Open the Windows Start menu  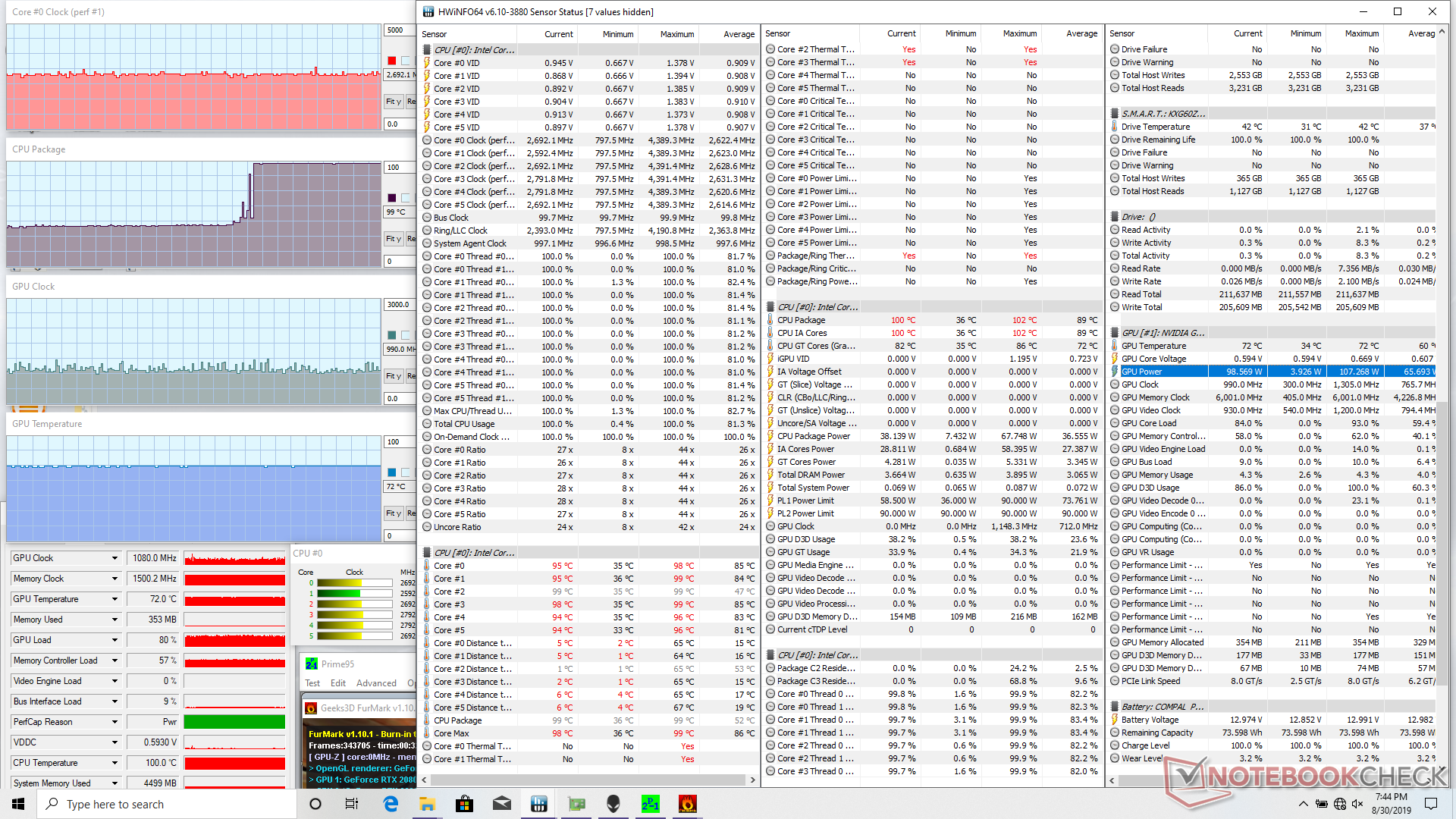click(18, 804)
